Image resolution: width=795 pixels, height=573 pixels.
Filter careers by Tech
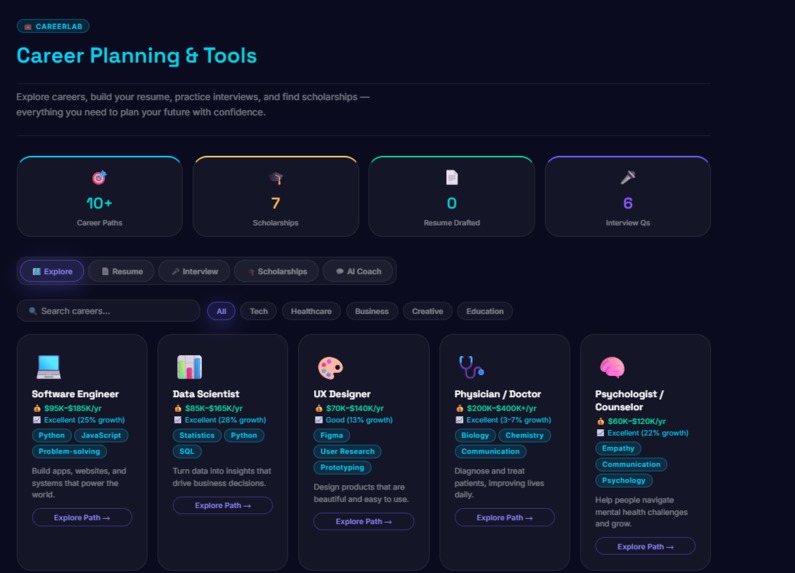click(x=259, y=311)
